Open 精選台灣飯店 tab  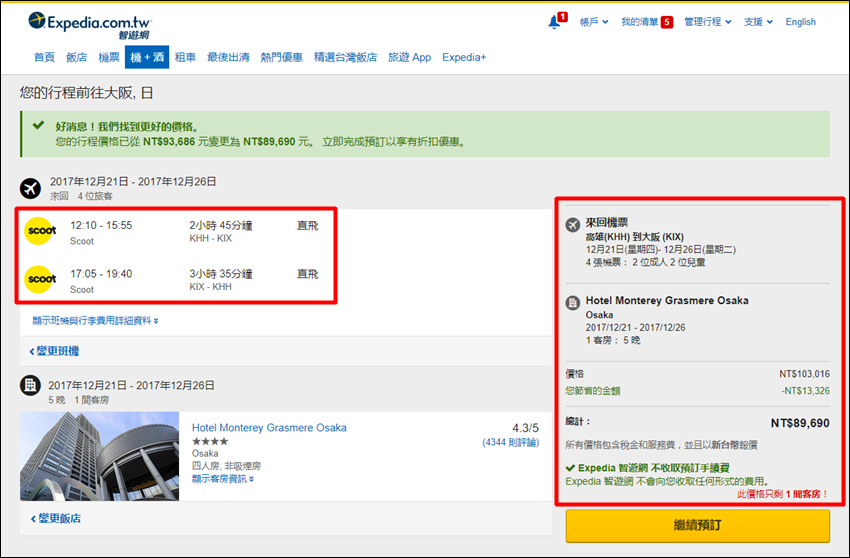tap(345, 57)
